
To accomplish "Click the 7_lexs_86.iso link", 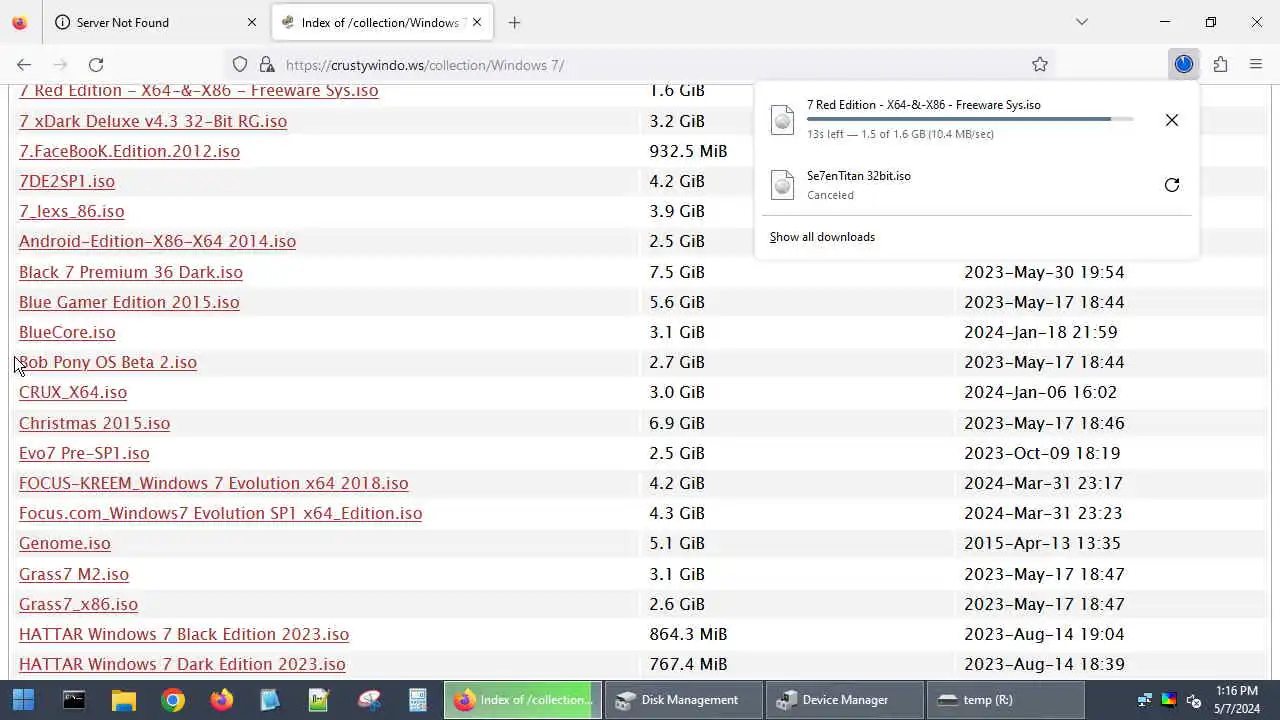I will point(72,211).
